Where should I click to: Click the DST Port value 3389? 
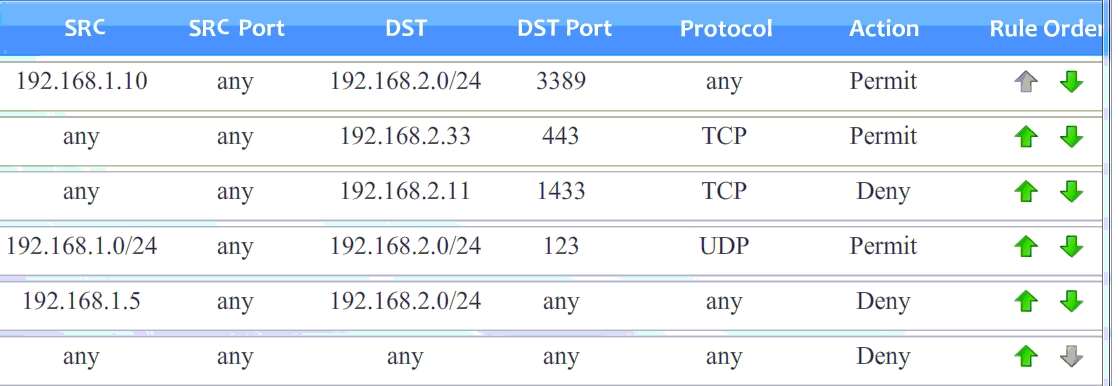(x=561, y=81)
